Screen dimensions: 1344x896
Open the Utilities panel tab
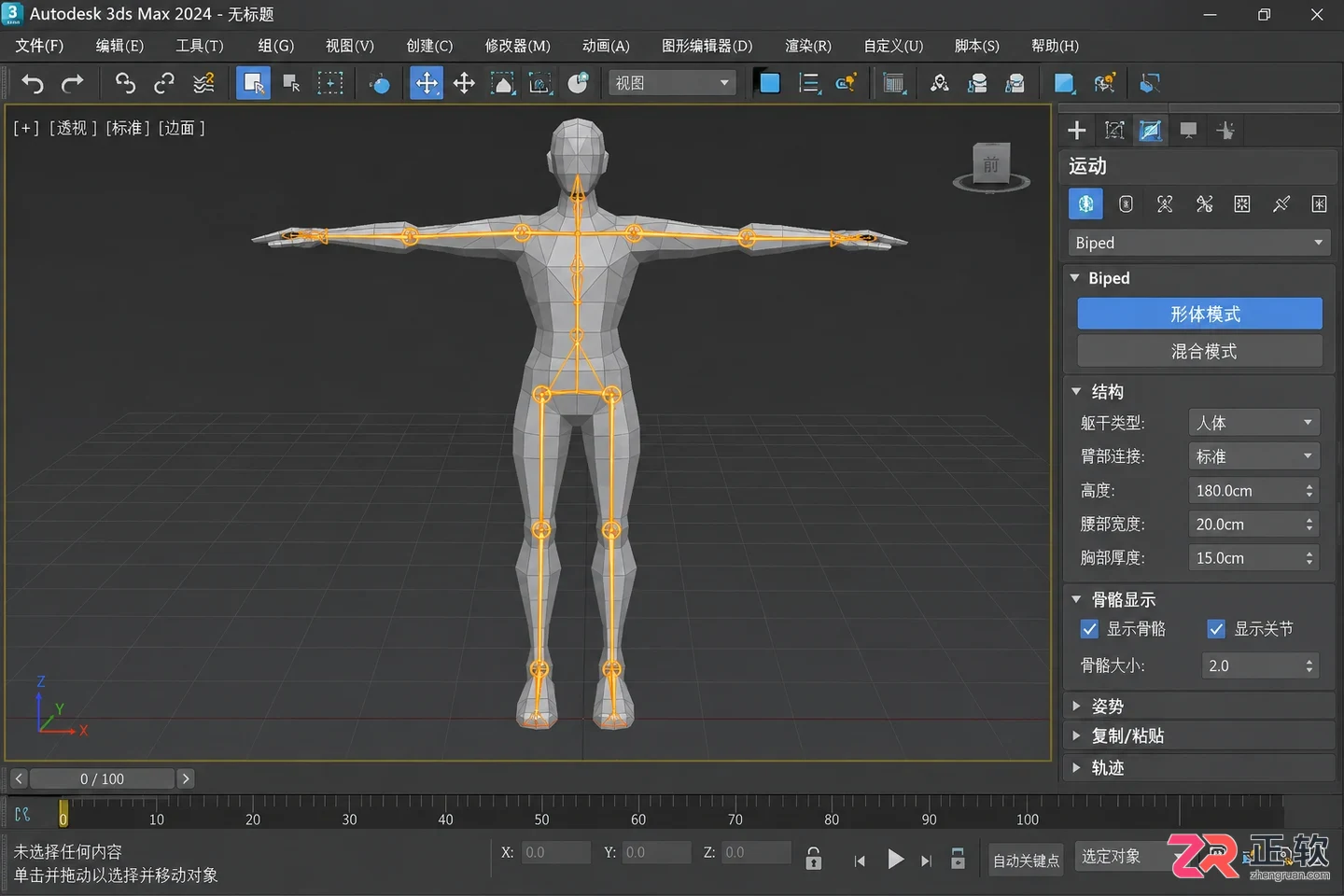click(x=1225, y=131)
